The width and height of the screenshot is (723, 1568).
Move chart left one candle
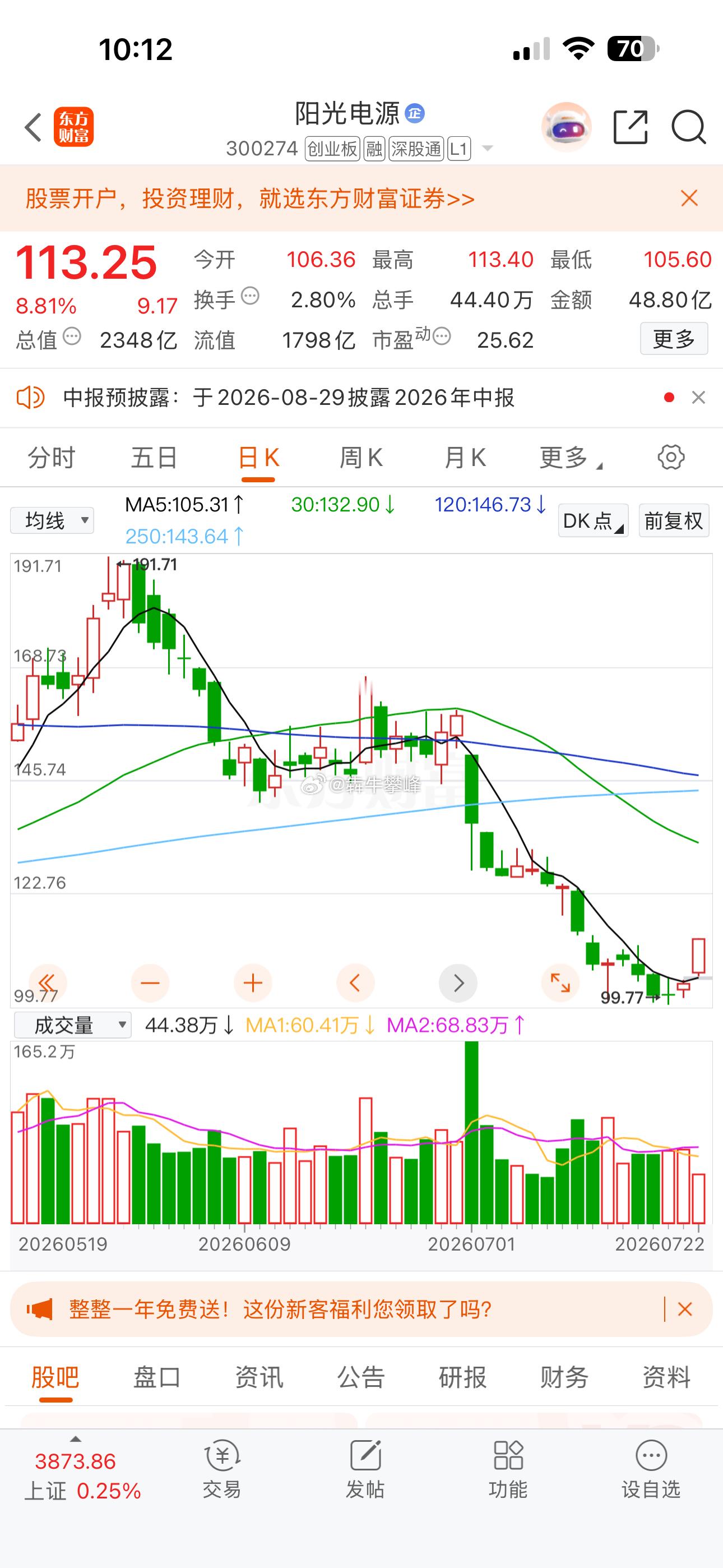(355, 983)
